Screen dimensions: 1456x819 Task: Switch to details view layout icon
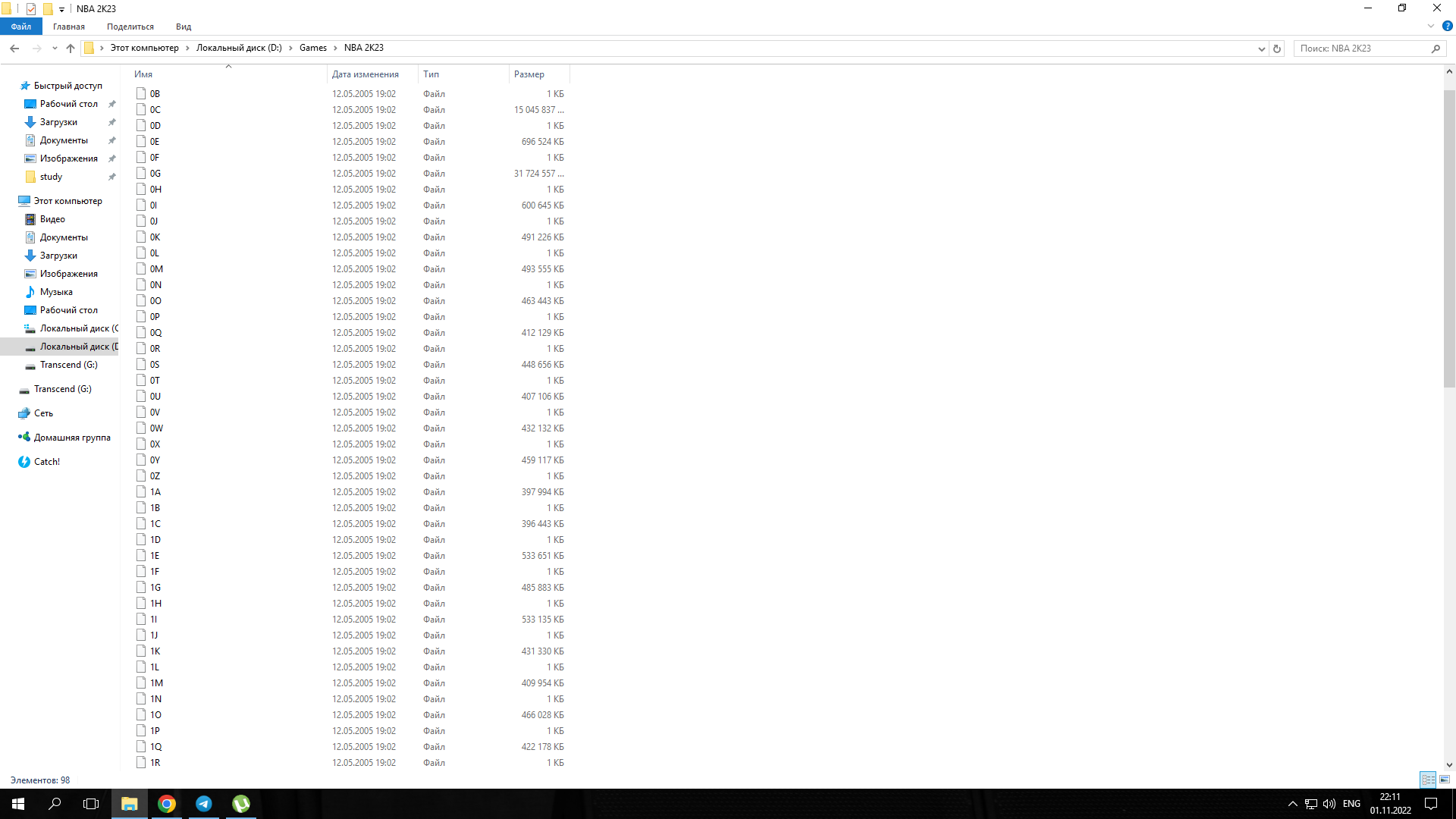tap(1428, 780)
